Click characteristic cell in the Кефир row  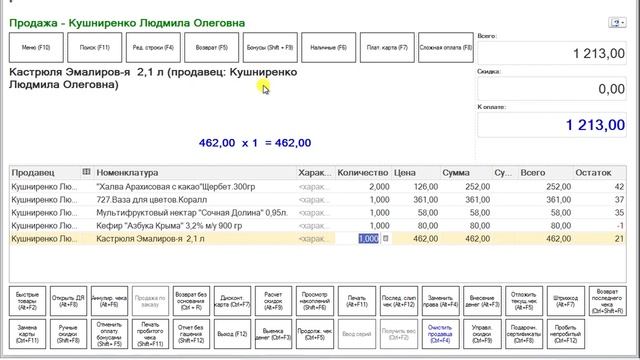tap(315, 226)
